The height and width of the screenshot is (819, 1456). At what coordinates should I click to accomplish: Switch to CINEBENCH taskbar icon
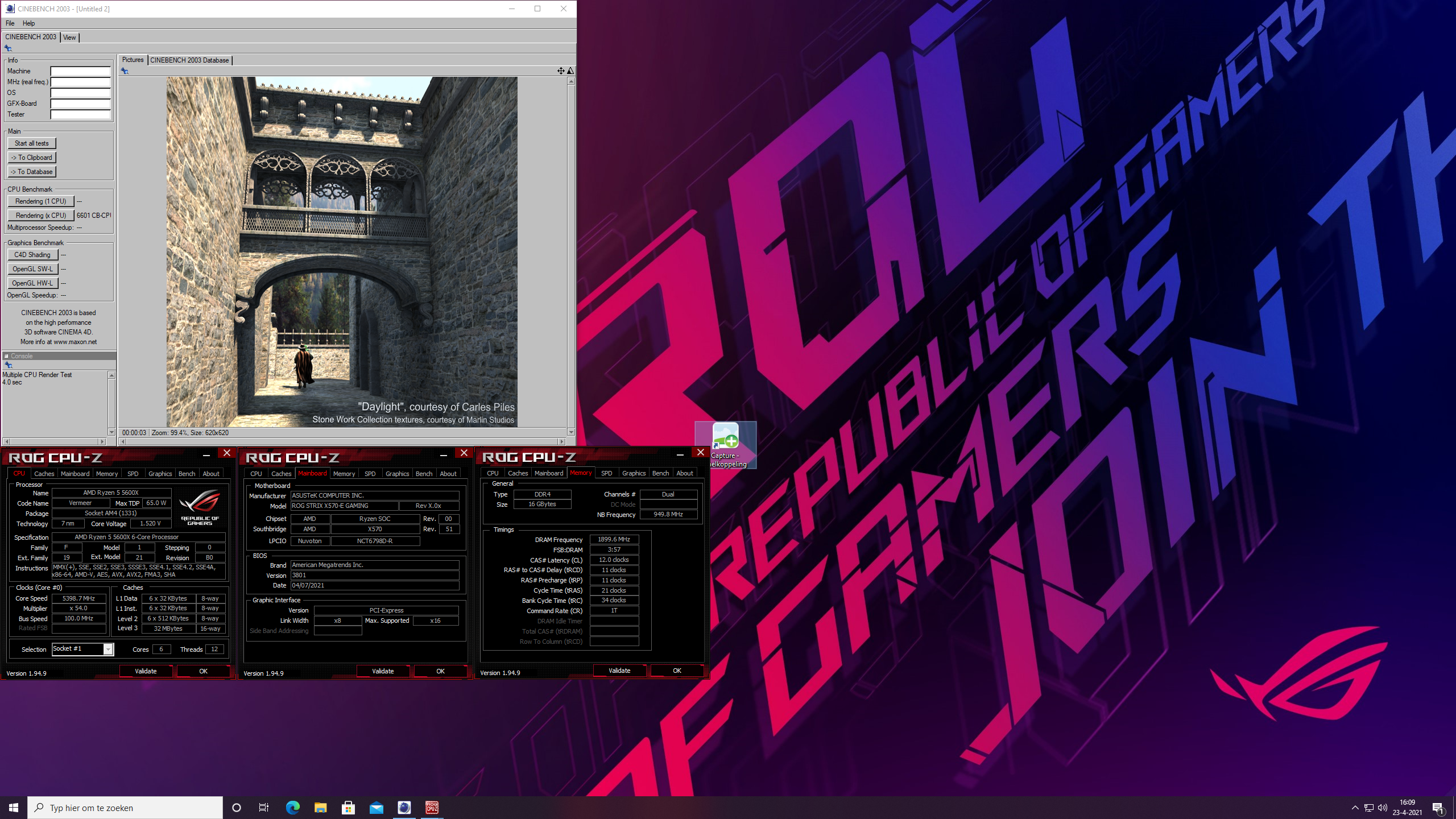[x=404, y=808]
